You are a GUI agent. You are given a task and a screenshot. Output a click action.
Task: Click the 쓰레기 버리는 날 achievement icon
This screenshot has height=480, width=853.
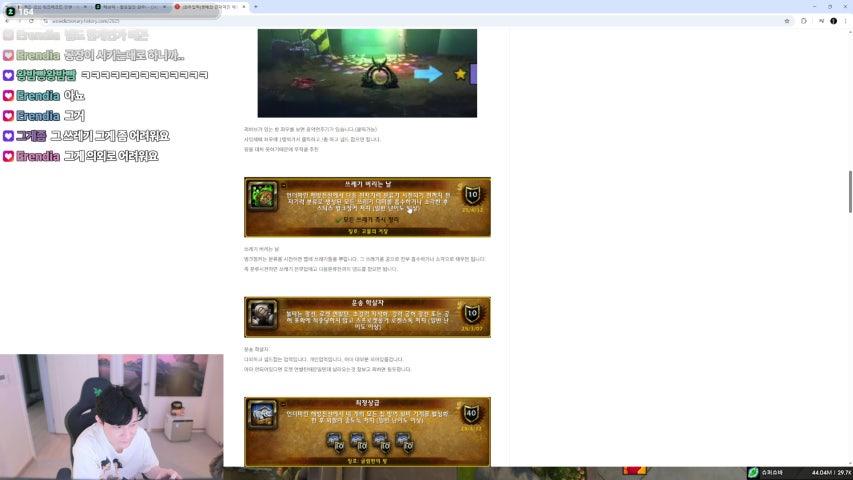coord(263,195)
